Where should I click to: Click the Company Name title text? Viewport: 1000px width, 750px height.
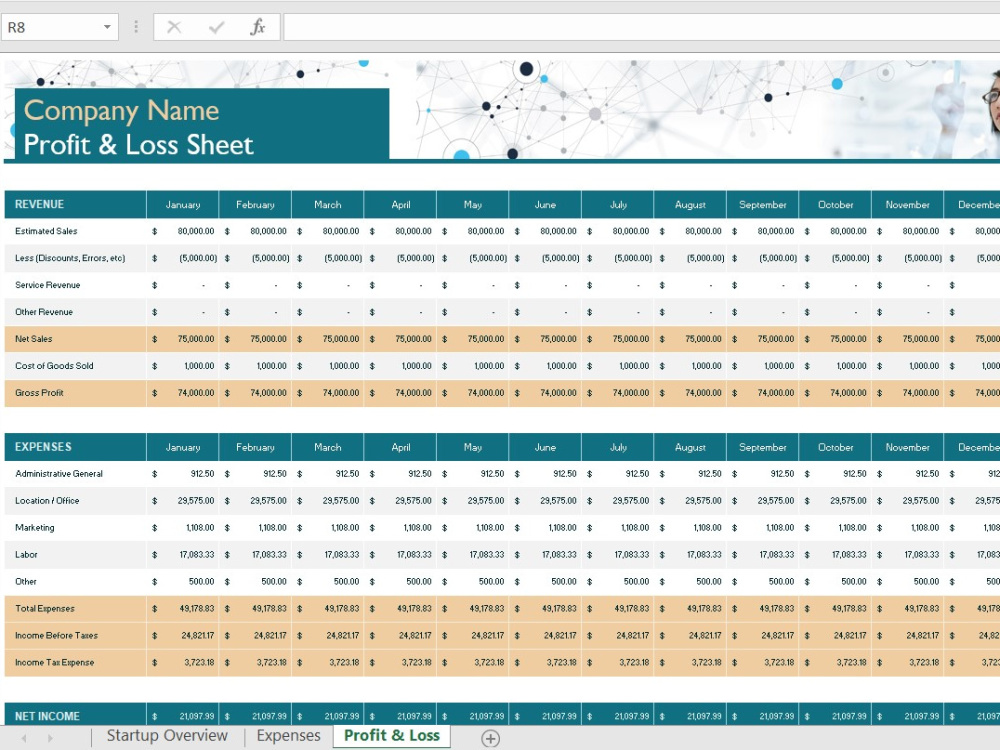point(121,111)
